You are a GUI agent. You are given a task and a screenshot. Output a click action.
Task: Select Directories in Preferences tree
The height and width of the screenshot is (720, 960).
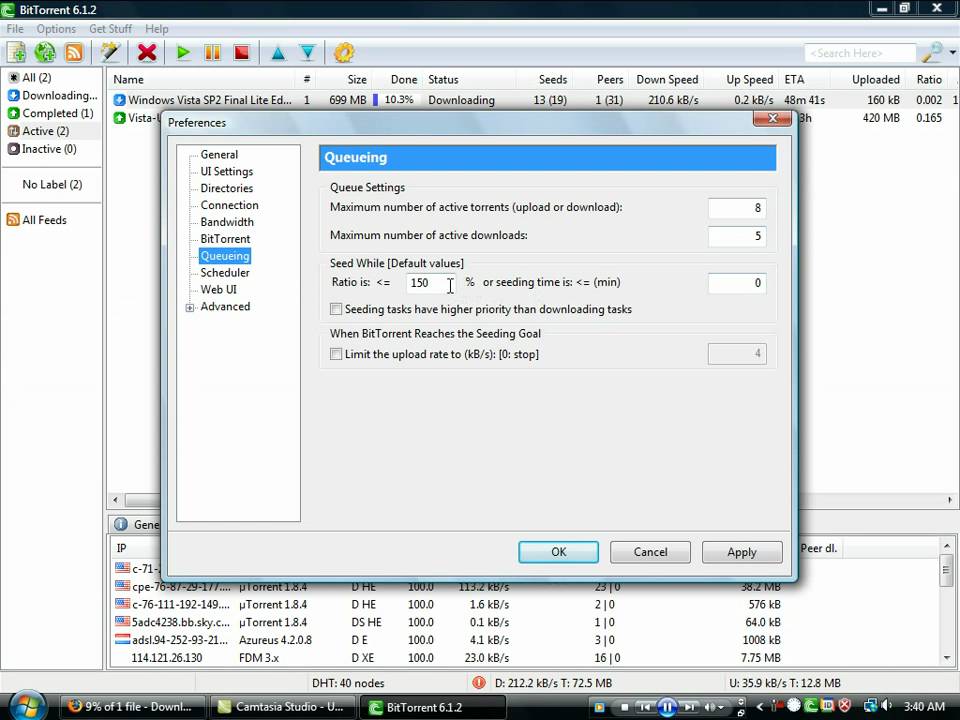(x=227, y=188)
